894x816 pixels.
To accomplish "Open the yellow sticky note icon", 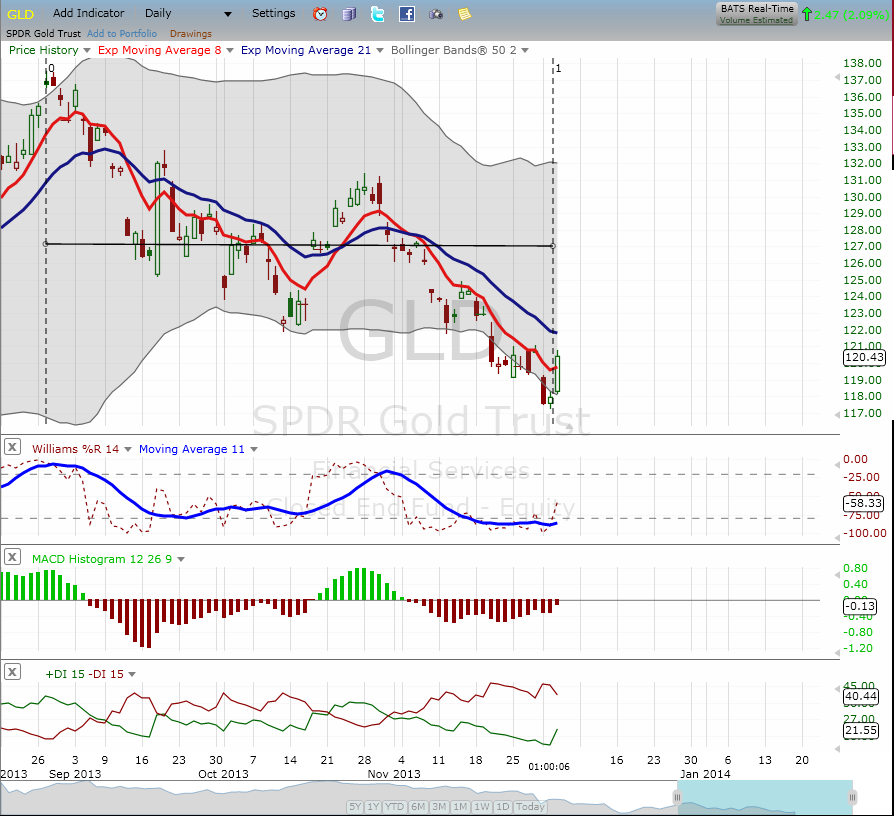I will point(465,14).
